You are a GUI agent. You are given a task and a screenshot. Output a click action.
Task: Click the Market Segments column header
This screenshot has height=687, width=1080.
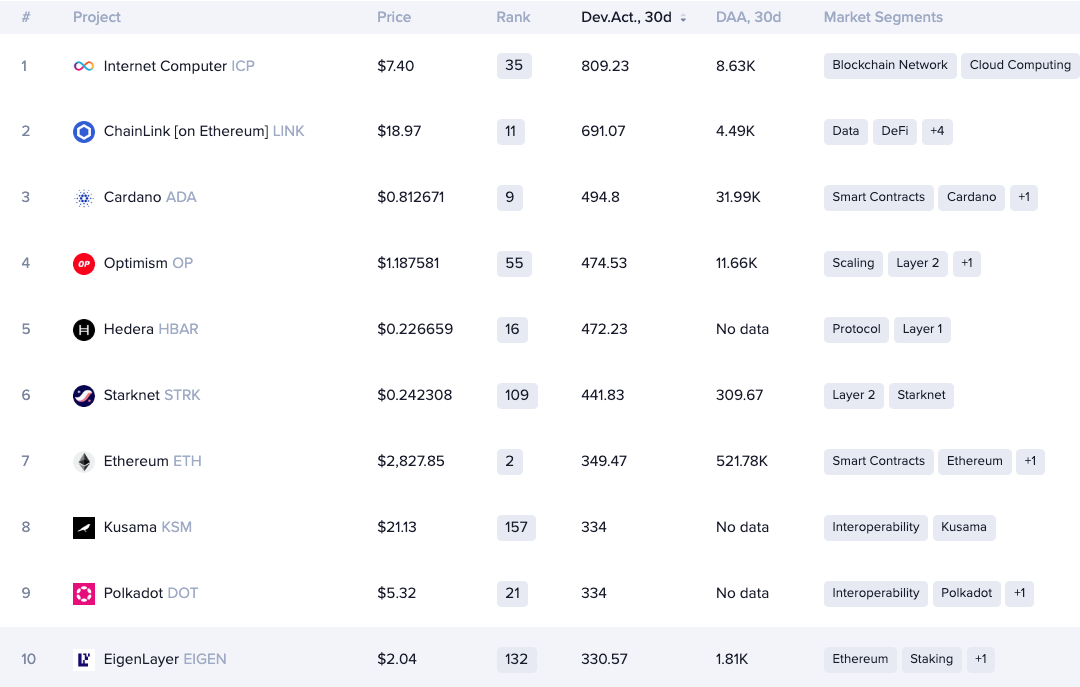pyautogui.click(x=883, y=17)
